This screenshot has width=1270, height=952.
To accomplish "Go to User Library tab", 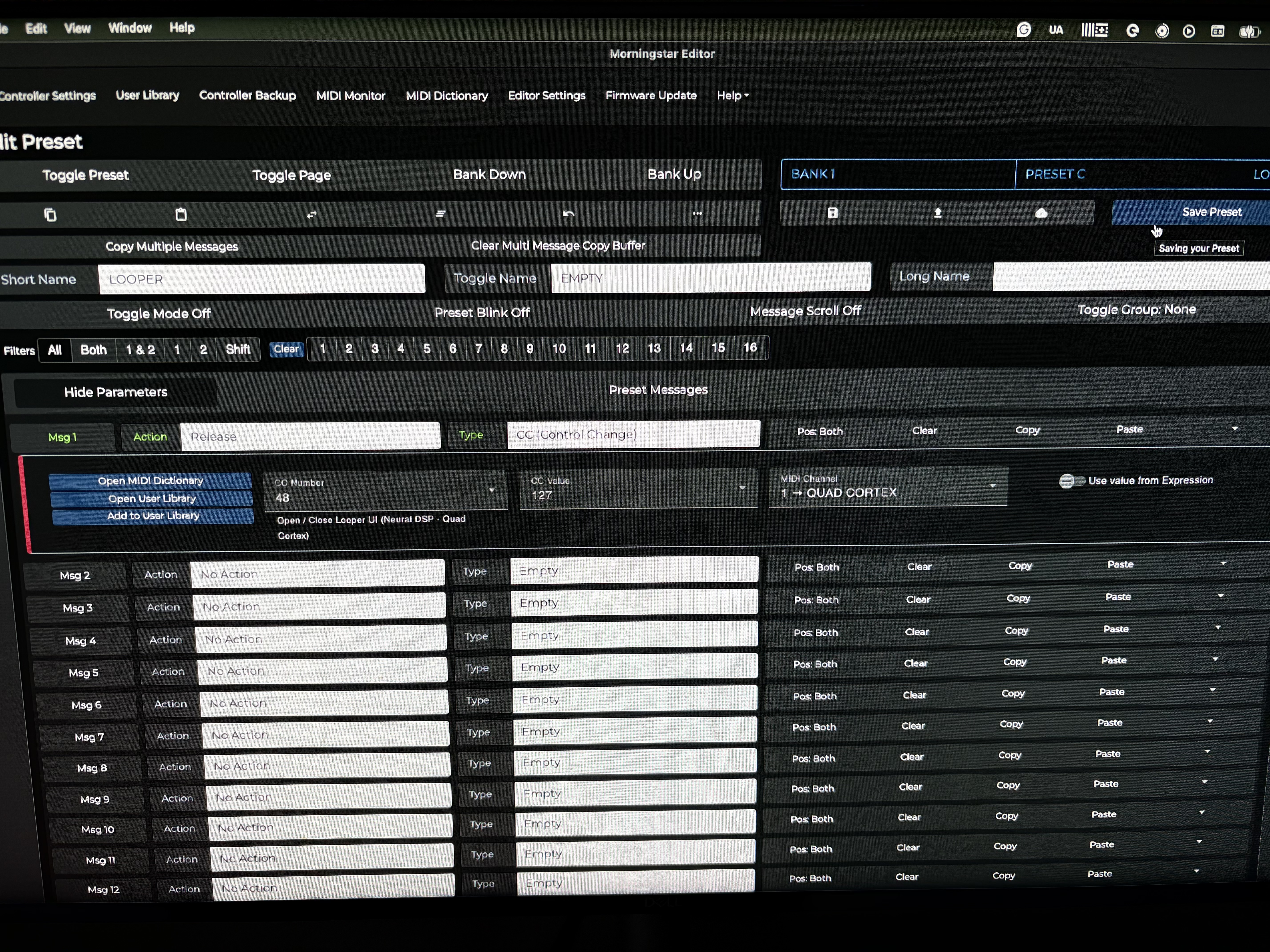I will 148,95.
